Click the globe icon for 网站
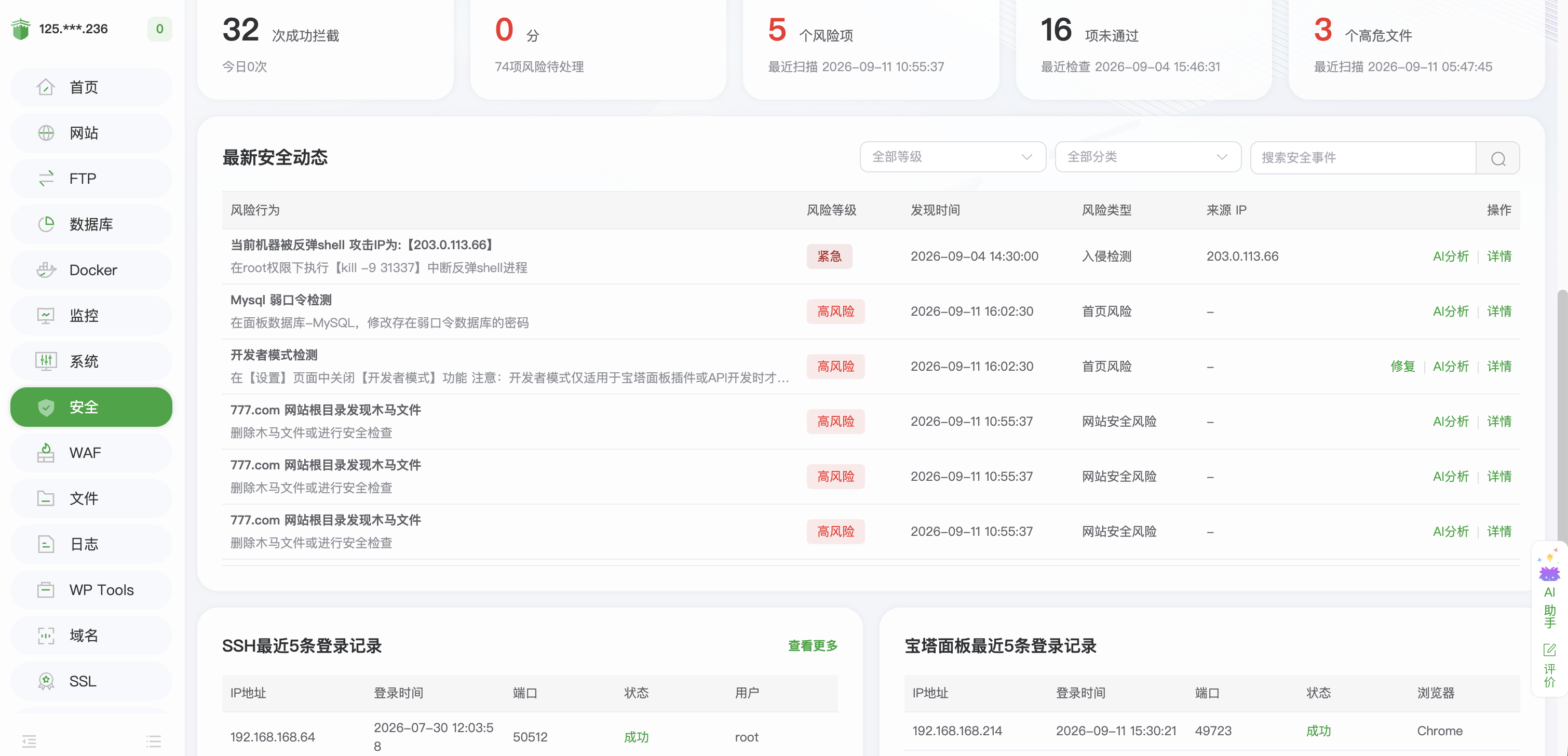The width and height of the screenshot is (1568, 756). (46, 133)
